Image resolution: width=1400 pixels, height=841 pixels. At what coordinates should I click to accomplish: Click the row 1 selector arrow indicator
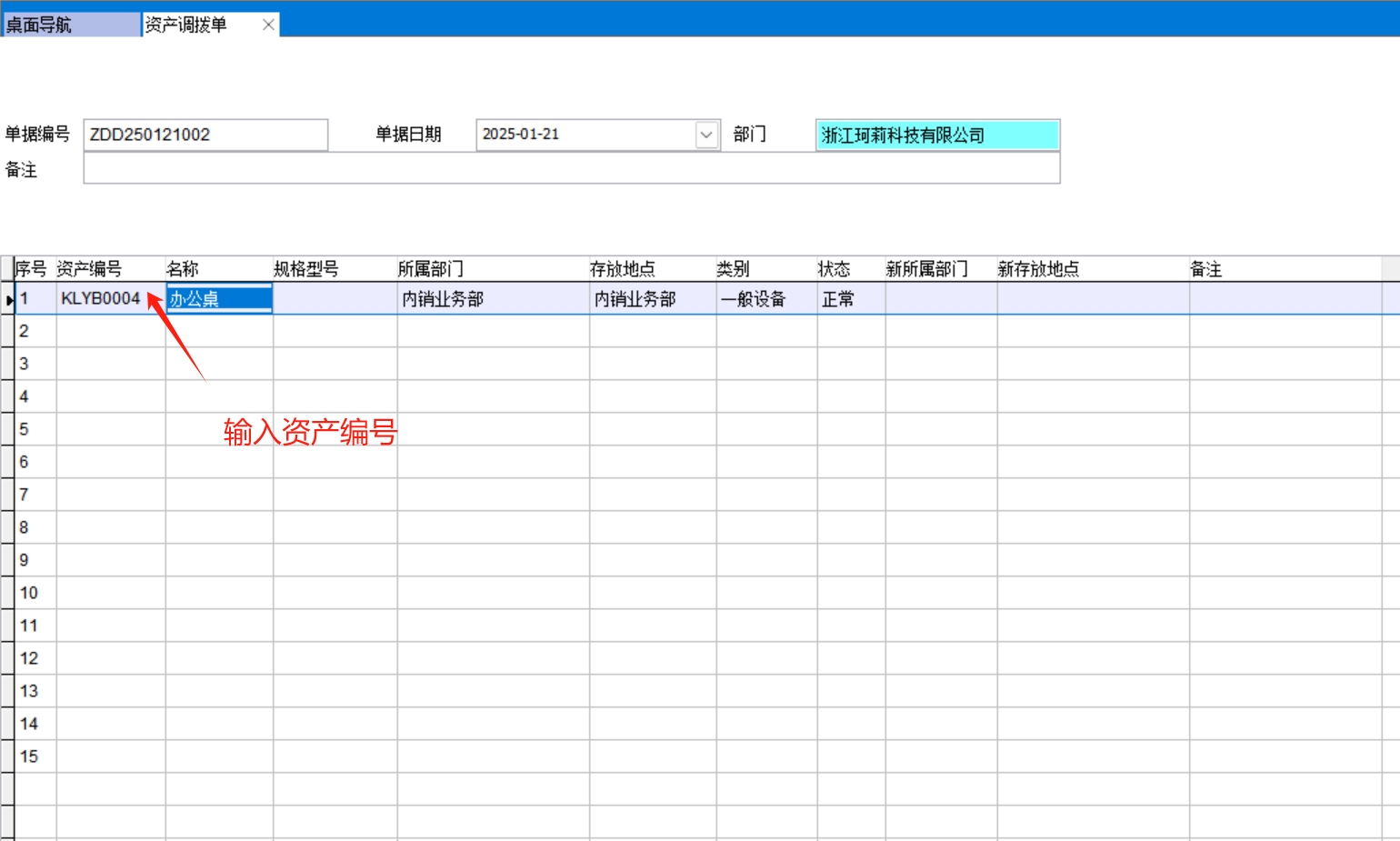(8, 299)
